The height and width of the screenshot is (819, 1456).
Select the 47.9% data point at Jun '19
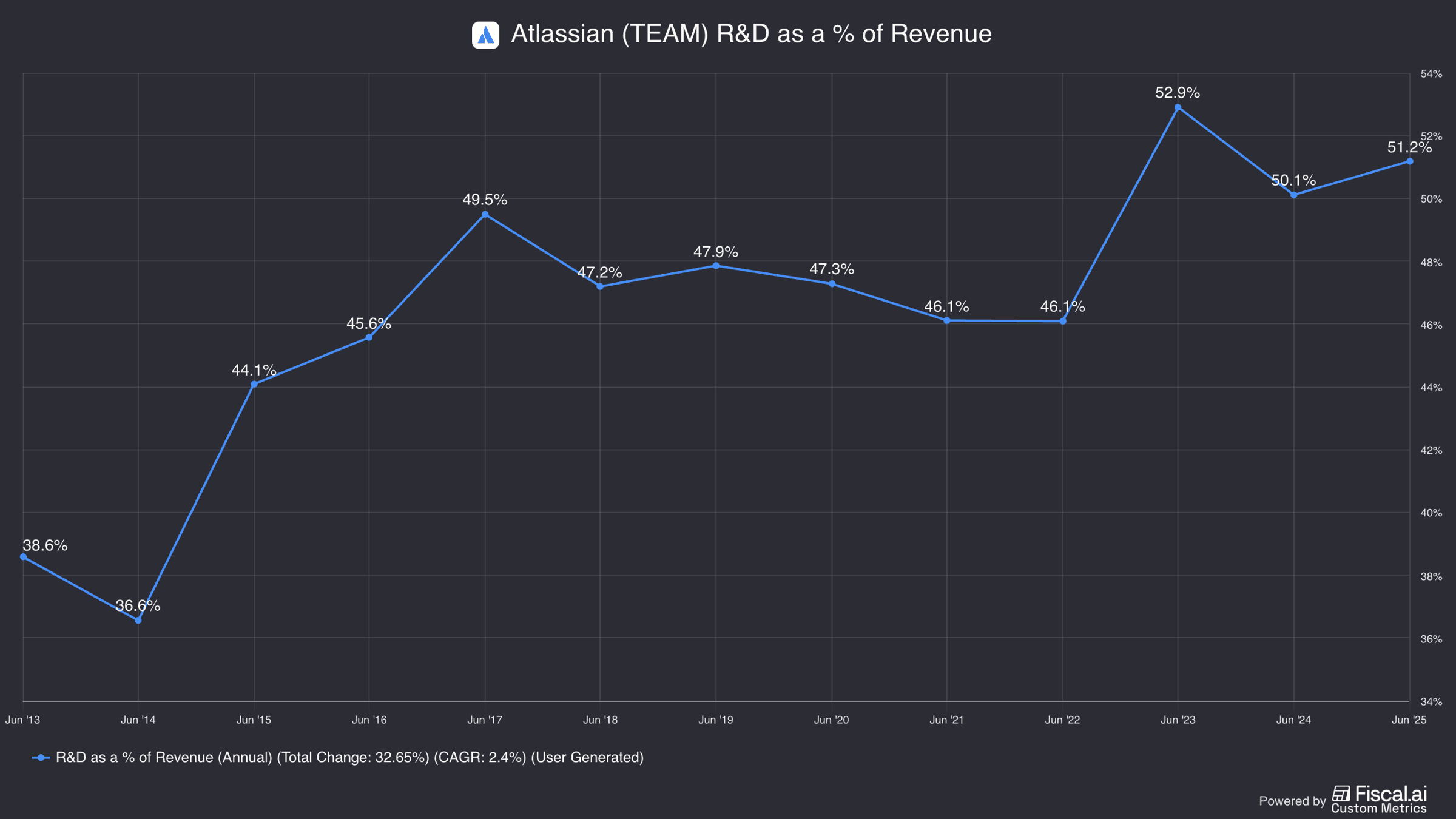click(716, 266)
